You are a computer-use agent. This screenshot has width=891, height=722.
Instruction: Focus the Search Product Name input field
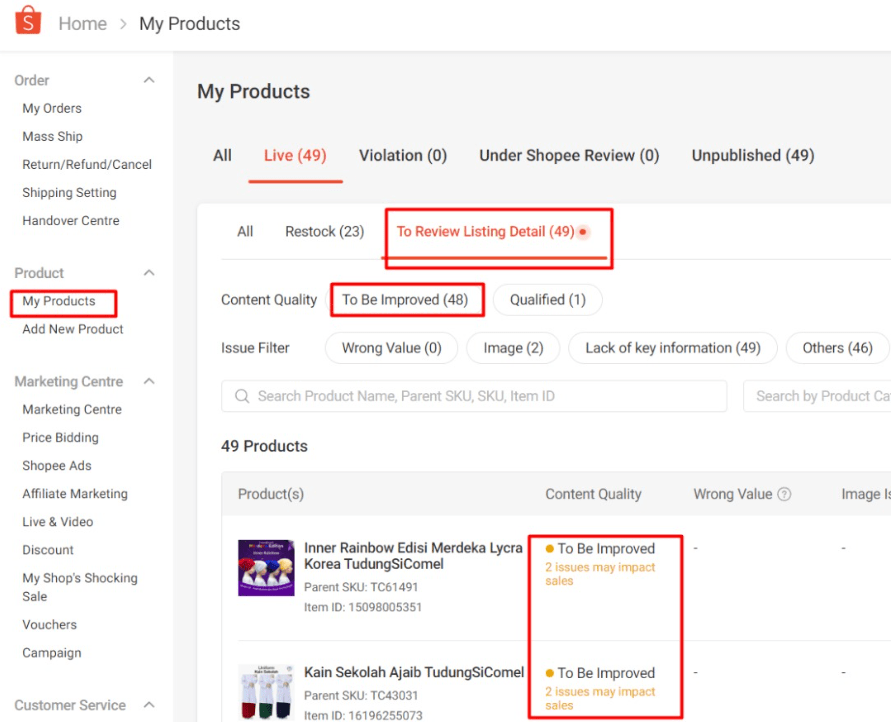tap(474, 396)
